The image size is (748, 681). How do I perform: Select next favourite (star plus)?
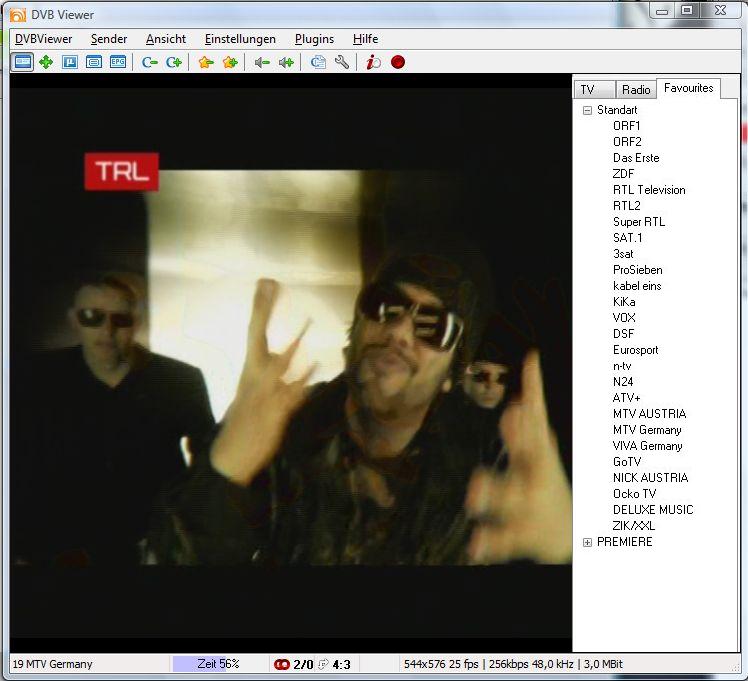230,62
